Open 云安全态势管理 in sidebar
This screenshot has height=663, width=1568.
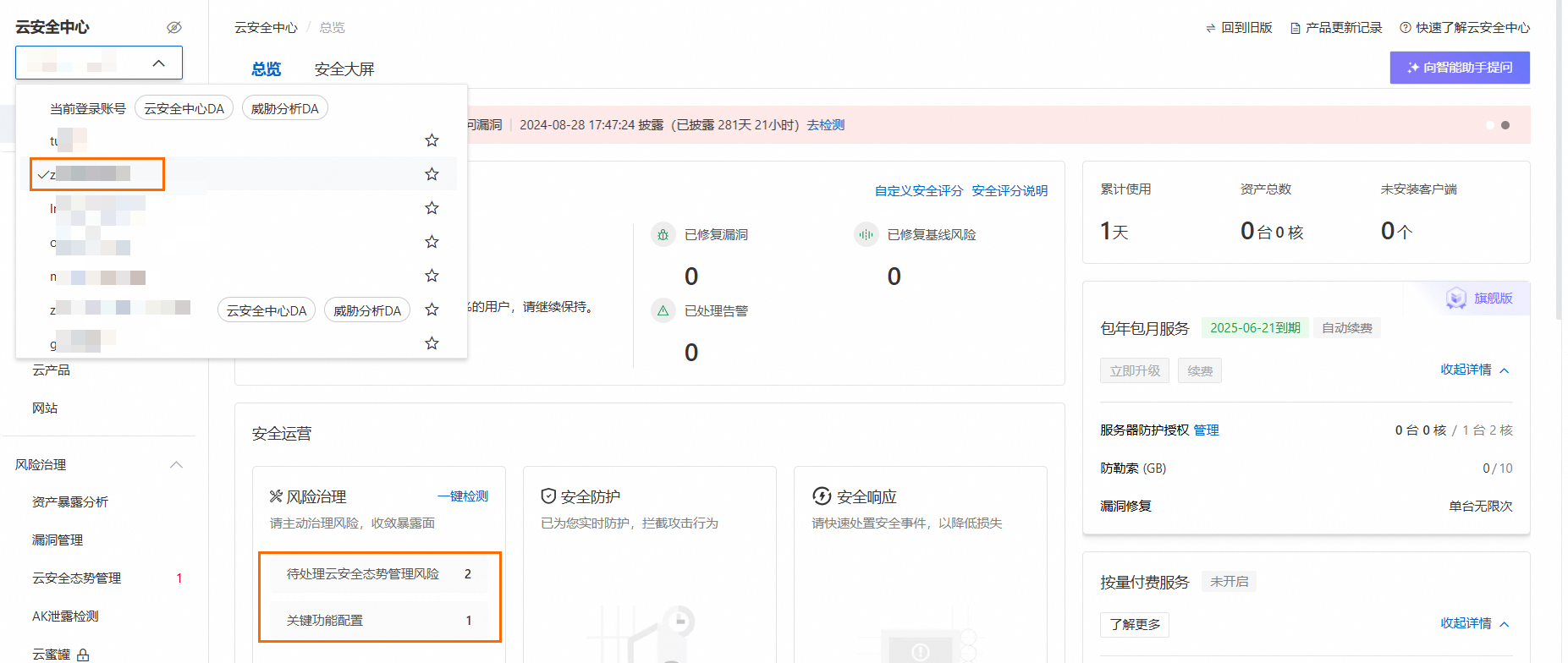(76, 578)
